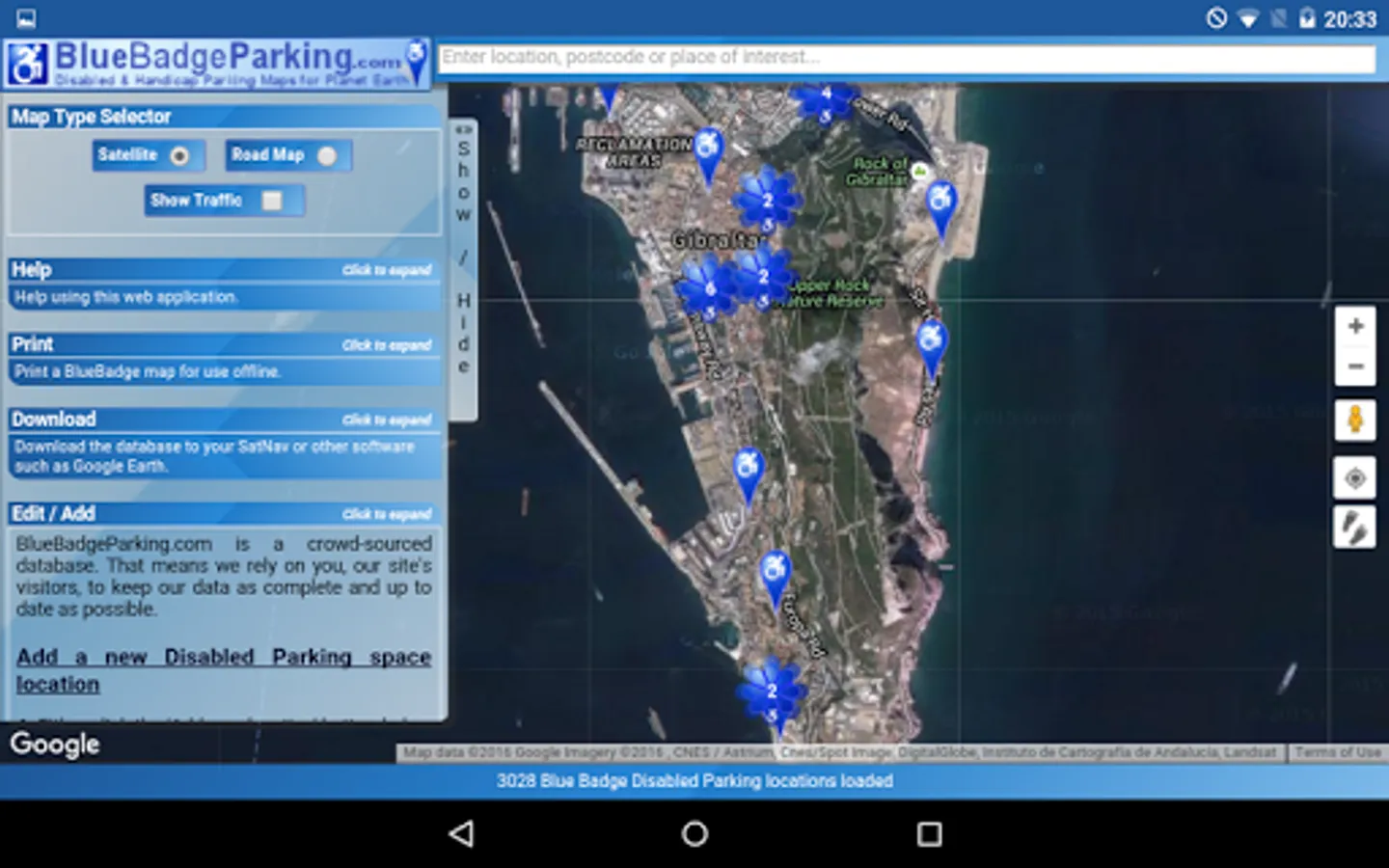The height and width of the screenshot is (868, 1389).
Task: Expand the Download section
Action: click(x=386, y=420)
